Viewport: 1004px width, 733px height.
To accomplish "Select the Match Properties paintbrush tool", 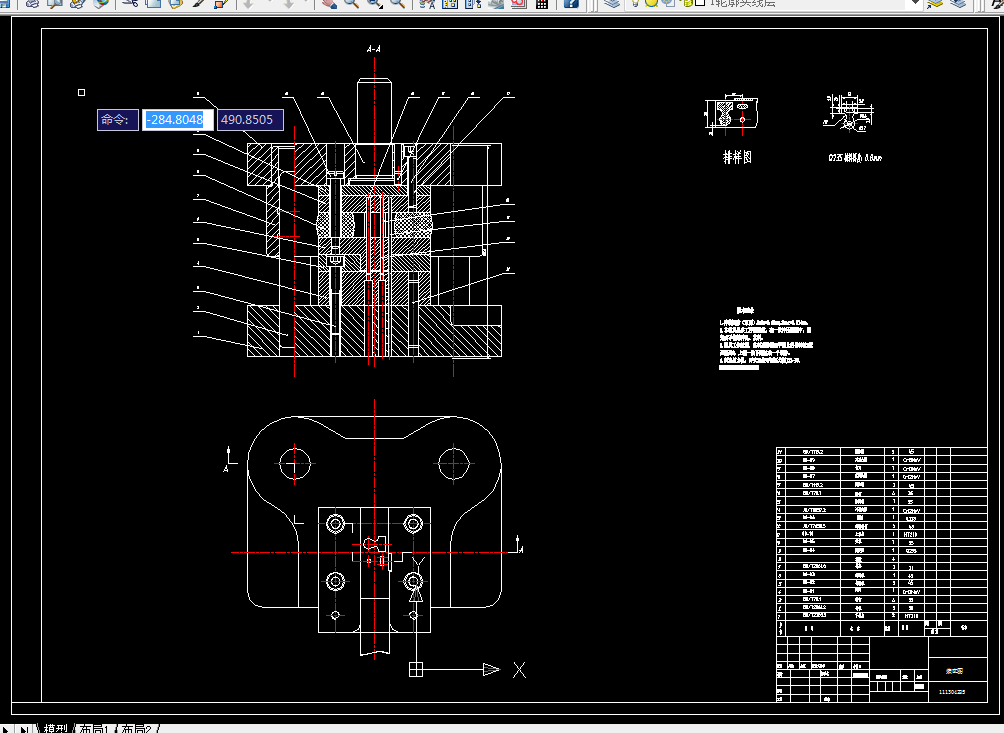I will (198, 3).
